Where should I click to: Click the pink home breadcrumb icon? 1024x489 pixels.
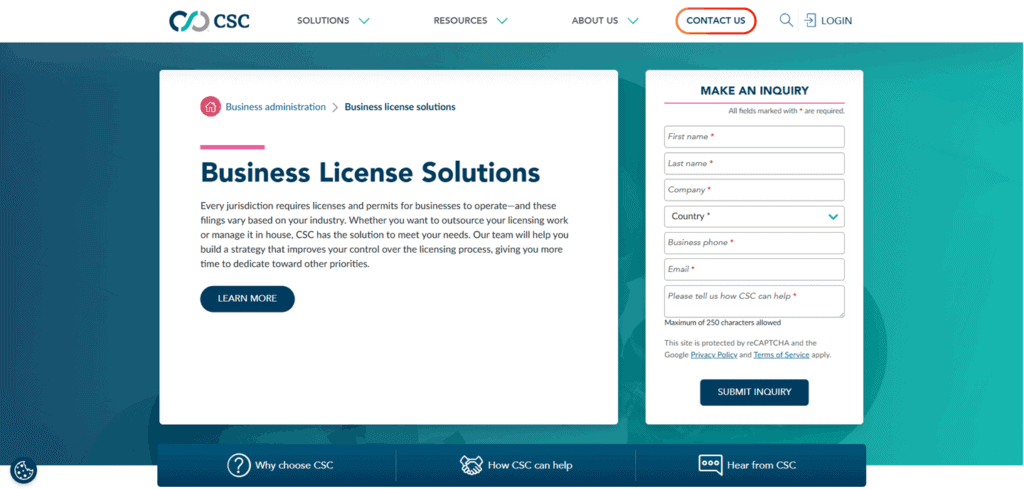pos(210,106)
